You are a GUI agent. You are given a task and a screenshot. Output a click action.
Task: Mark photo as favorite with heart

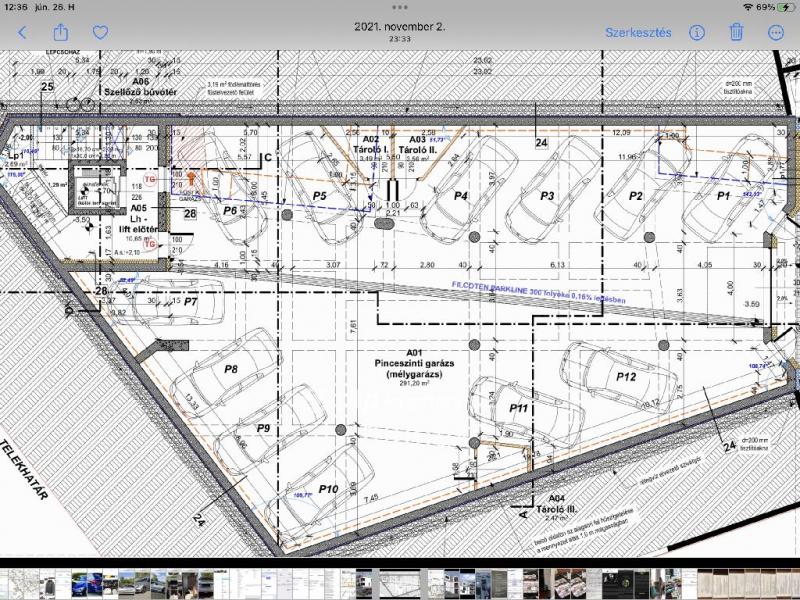(x=100, y=33)
